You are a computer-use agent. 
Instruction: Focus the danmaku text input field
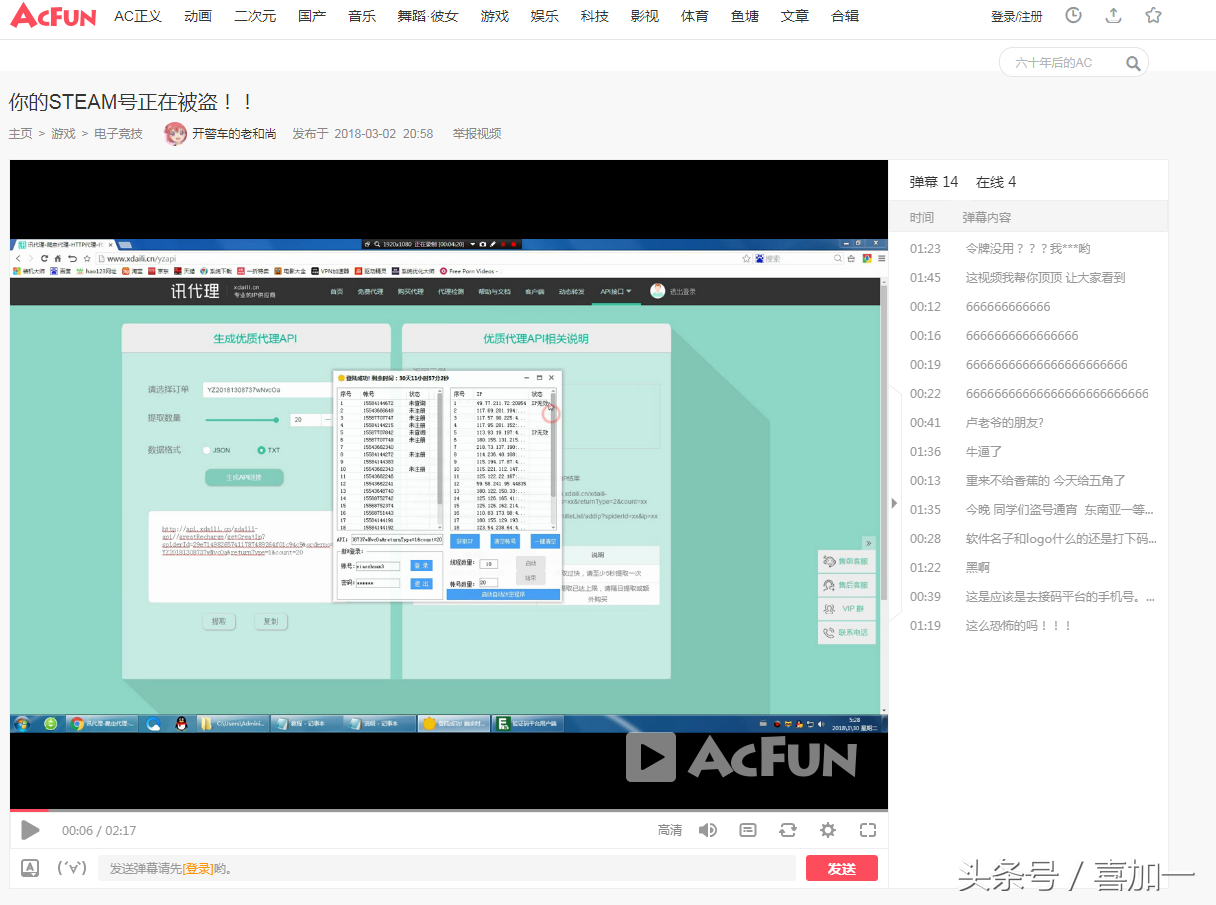pyautogui.click(x=447, y=868)
